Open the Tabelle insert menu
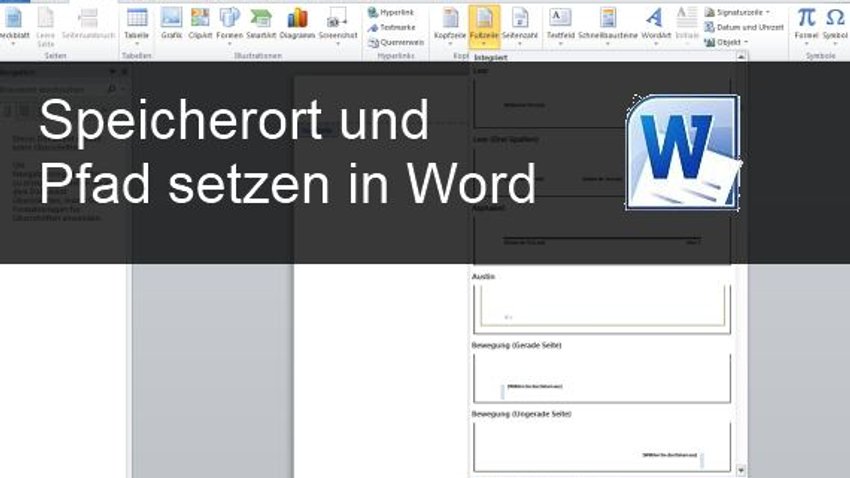Screen dimensions: 850x478 [x=137, y=25]
